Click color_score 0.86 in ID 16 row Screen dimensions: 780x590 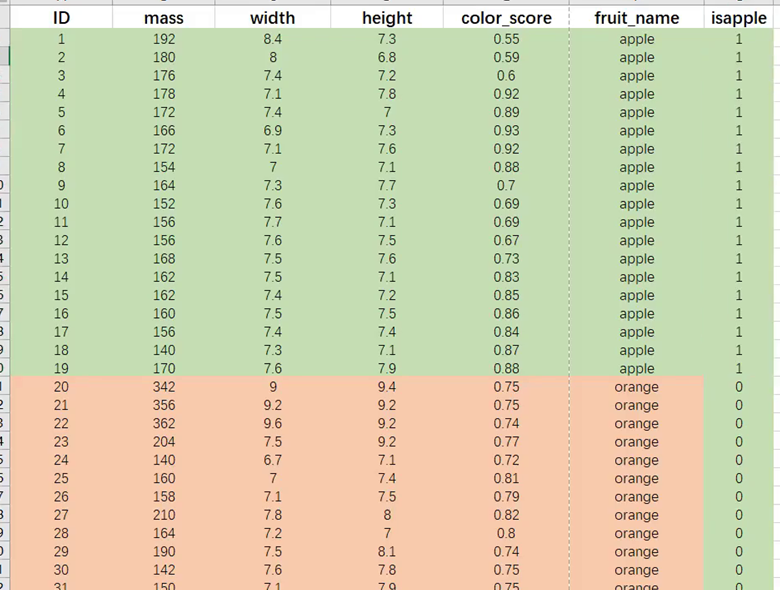click(506, 314)
